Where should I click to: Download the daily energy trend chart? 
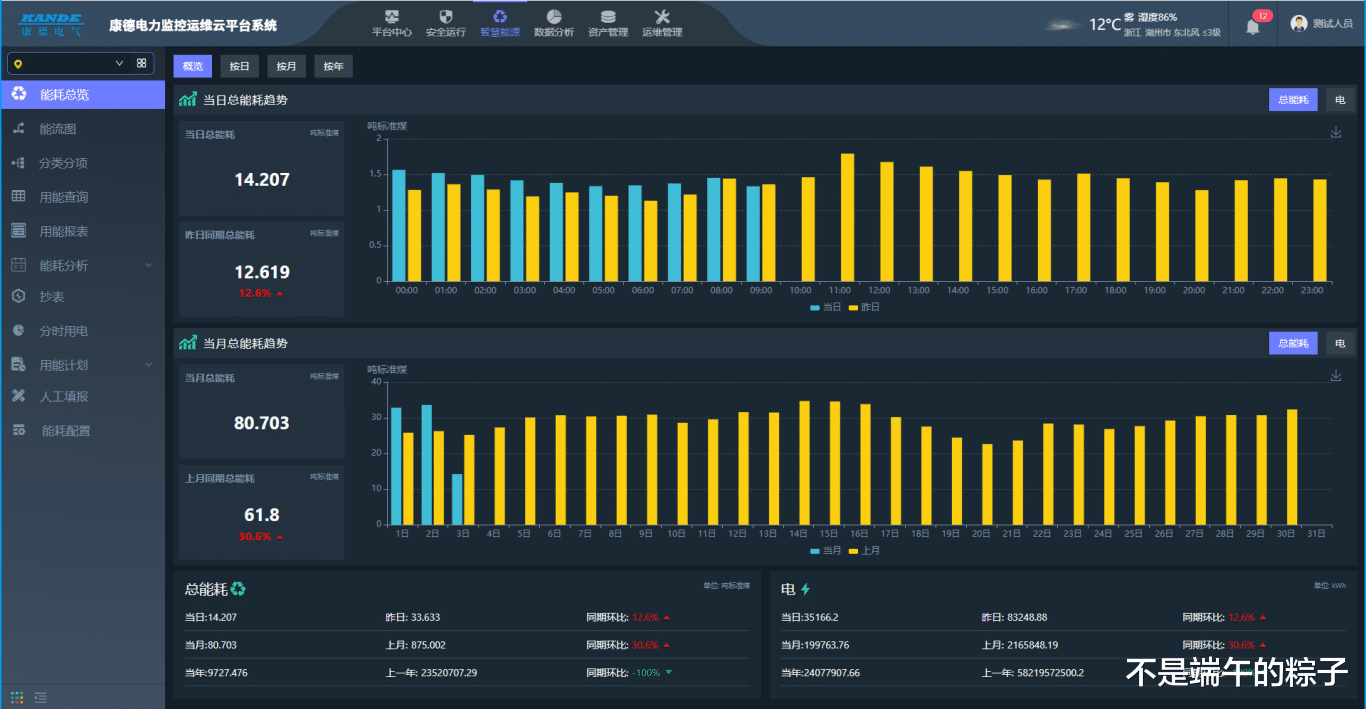pos(1336,133)
